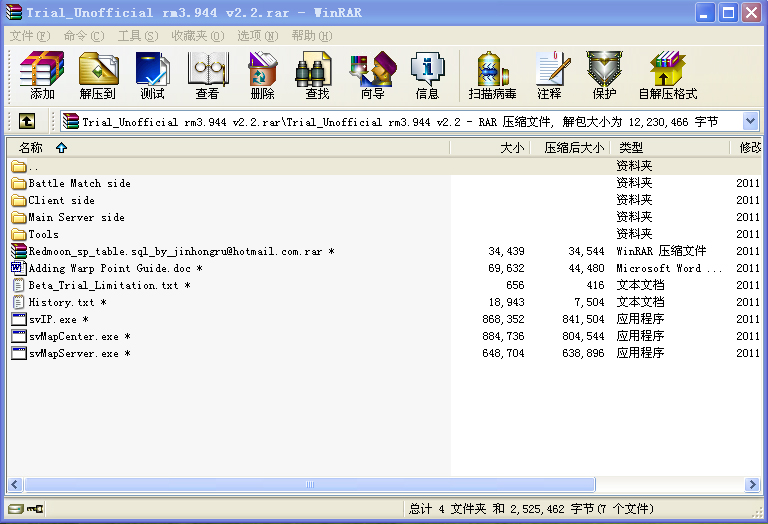Click the 删除 (Delete) recycle icon
Image resolution: width=768 pixels, height=524 pixels.
263,75
